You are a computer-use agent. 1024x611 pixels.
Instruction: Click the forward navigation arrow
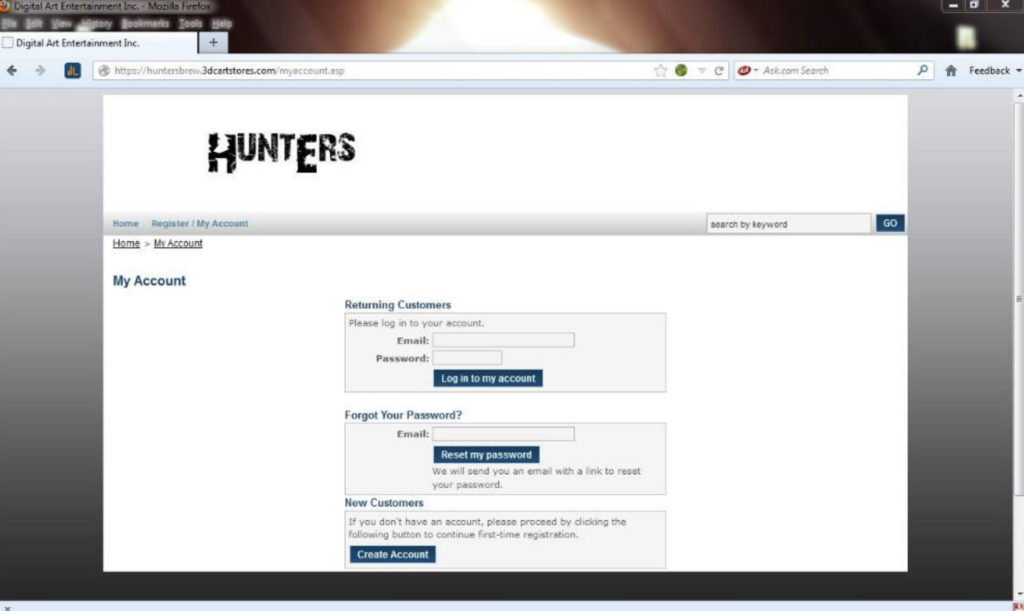(x=38, y=70)
